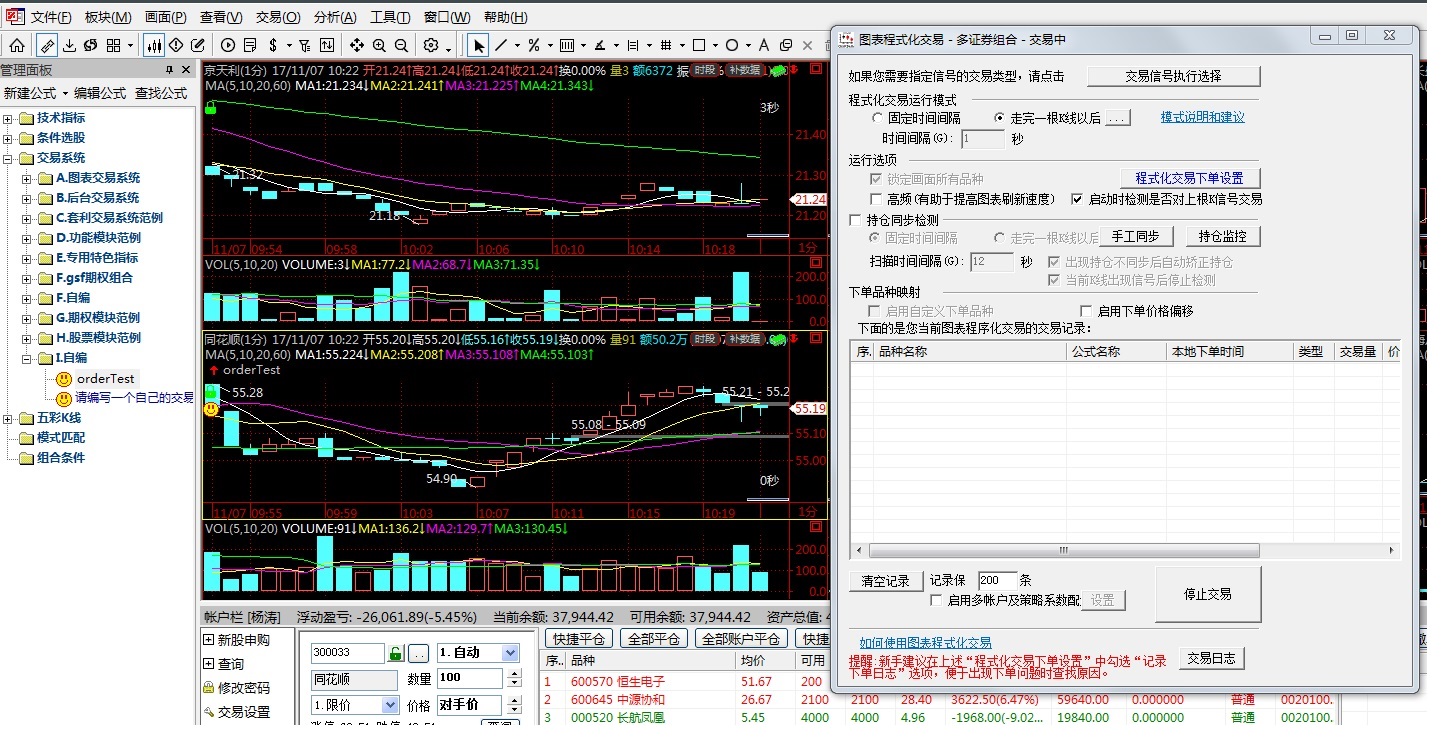This screenshot has width=1454, height=748.
Task: Click the Home icon in toolbar
Action: (x=17, y=45)
